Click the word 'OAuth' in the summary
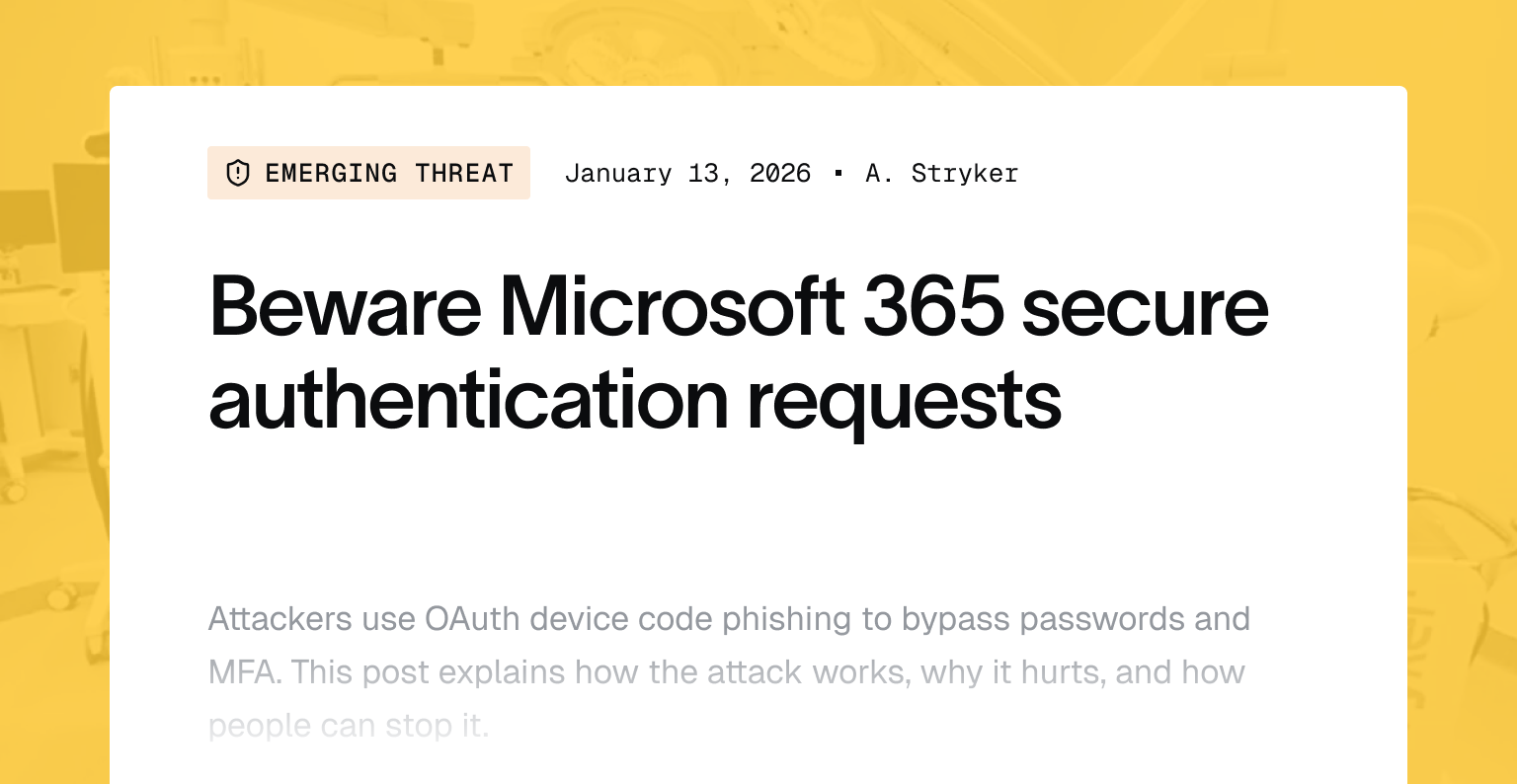This screenshot has height=784, width=1517. [x=472, y=619]
